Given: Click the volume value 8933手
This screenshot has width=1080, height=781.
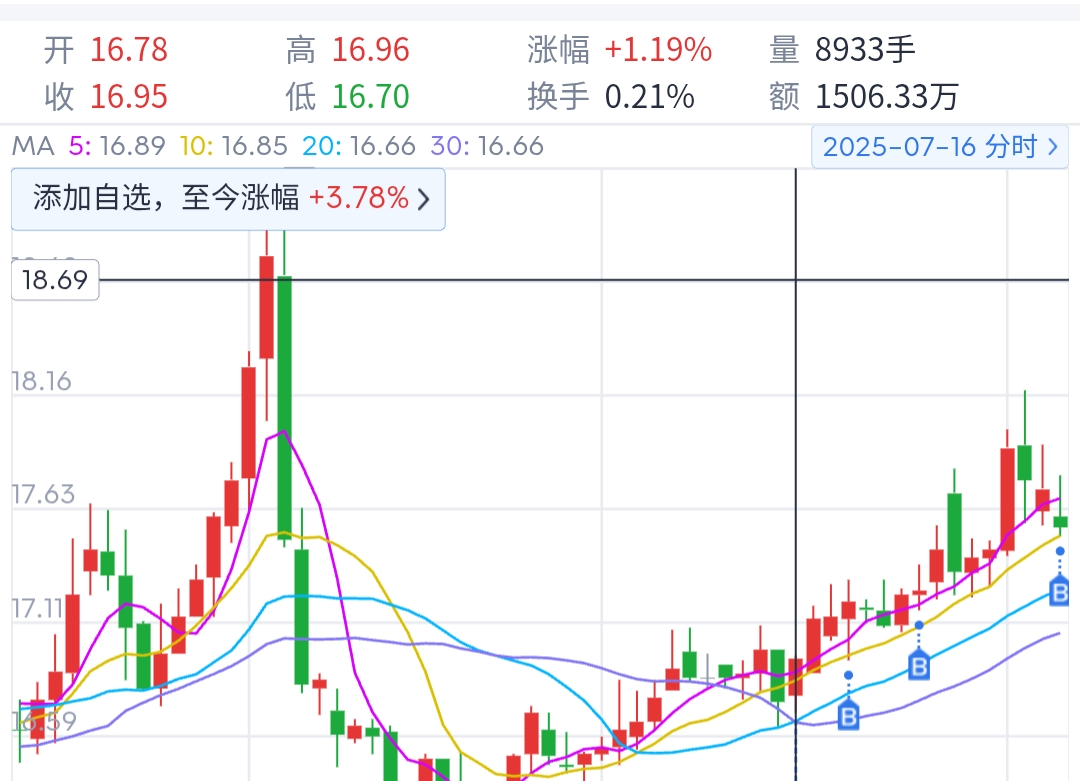Looking at the screenshot, I should [865, 50].
